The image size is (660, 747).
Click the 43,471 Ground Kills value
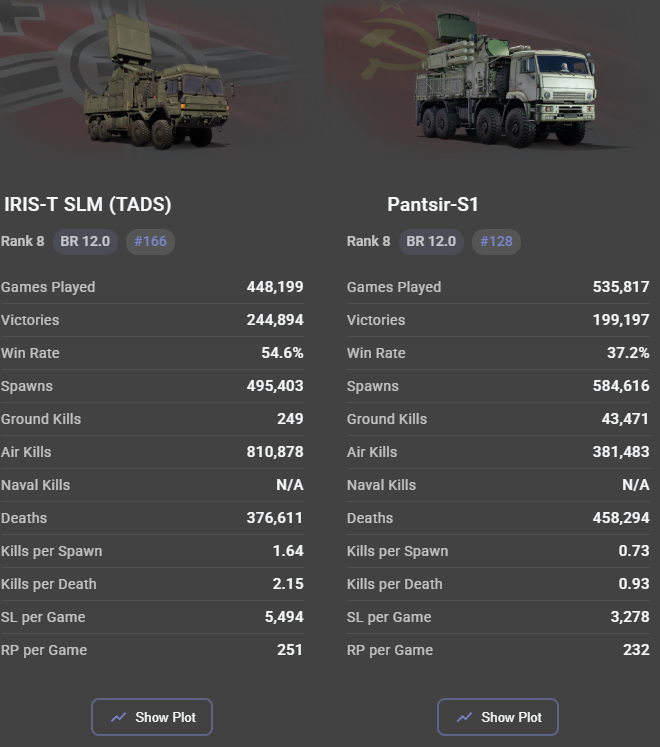click(625, 419)
